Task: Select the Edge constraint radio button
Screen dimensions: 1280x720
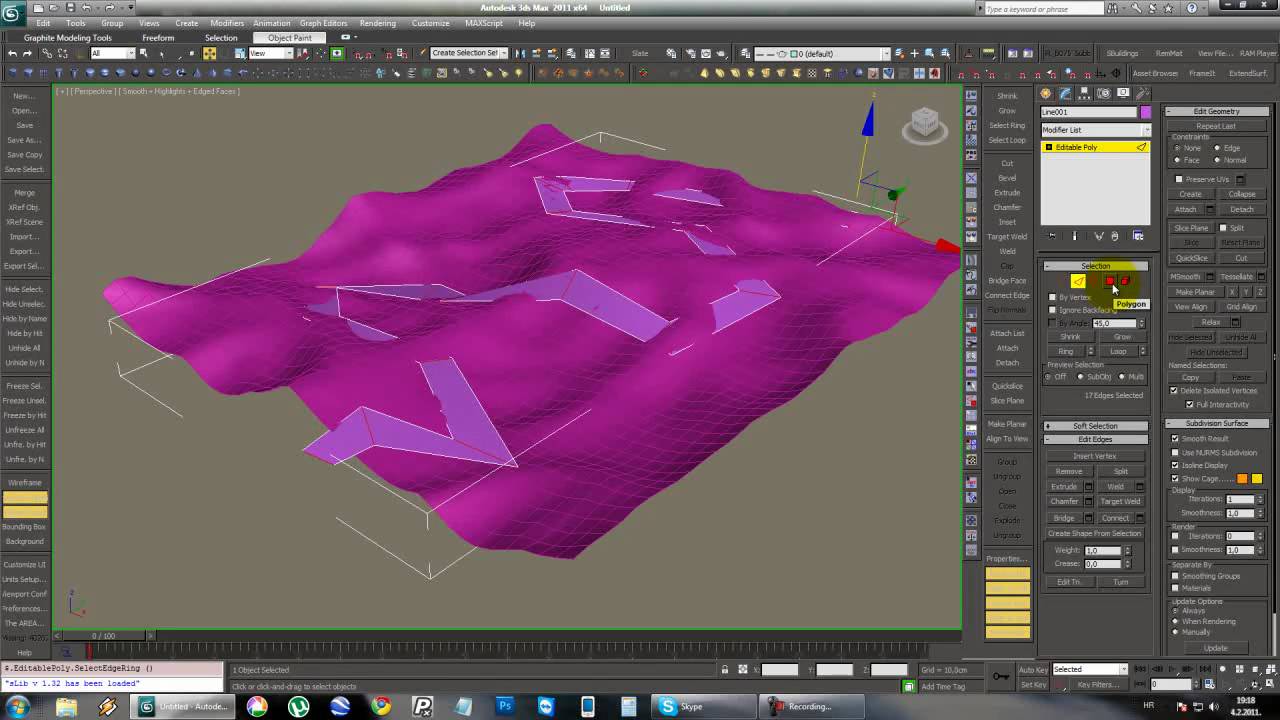Action: (x=1217, y=148)
